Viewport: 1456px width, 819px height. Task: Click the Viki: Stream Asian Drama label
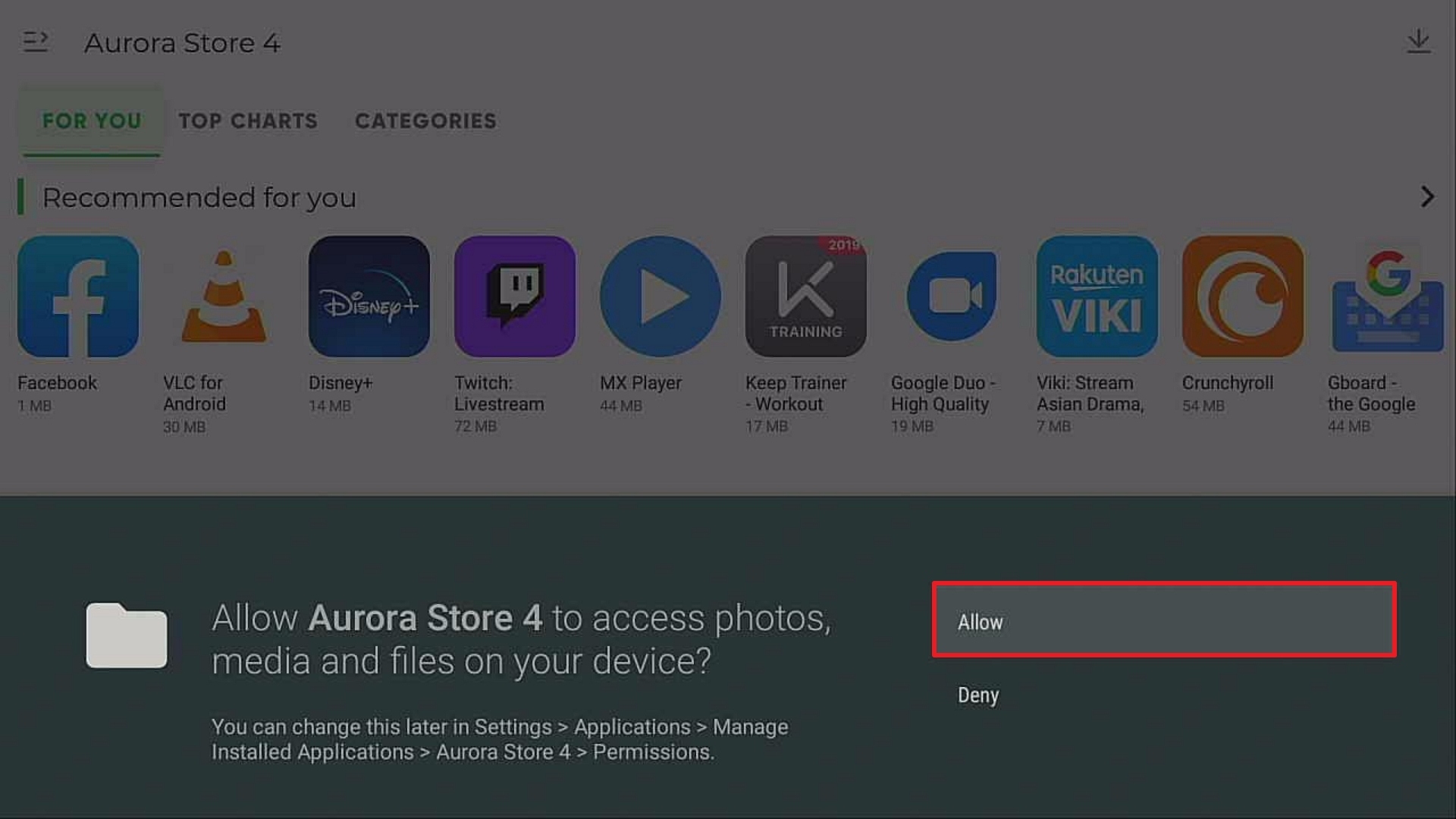click(x=1090, y=394)
